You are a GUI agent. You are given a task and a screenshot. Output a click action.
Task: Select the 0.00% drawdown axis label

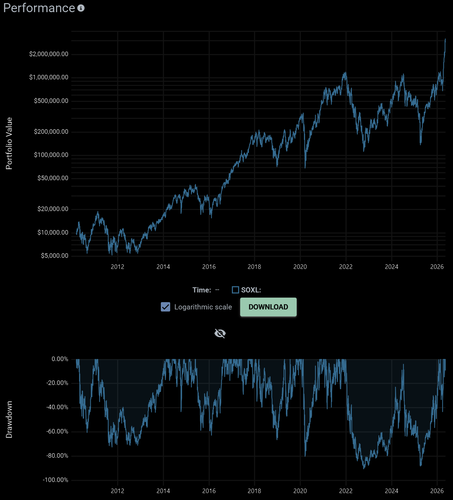tap(60, 359)
